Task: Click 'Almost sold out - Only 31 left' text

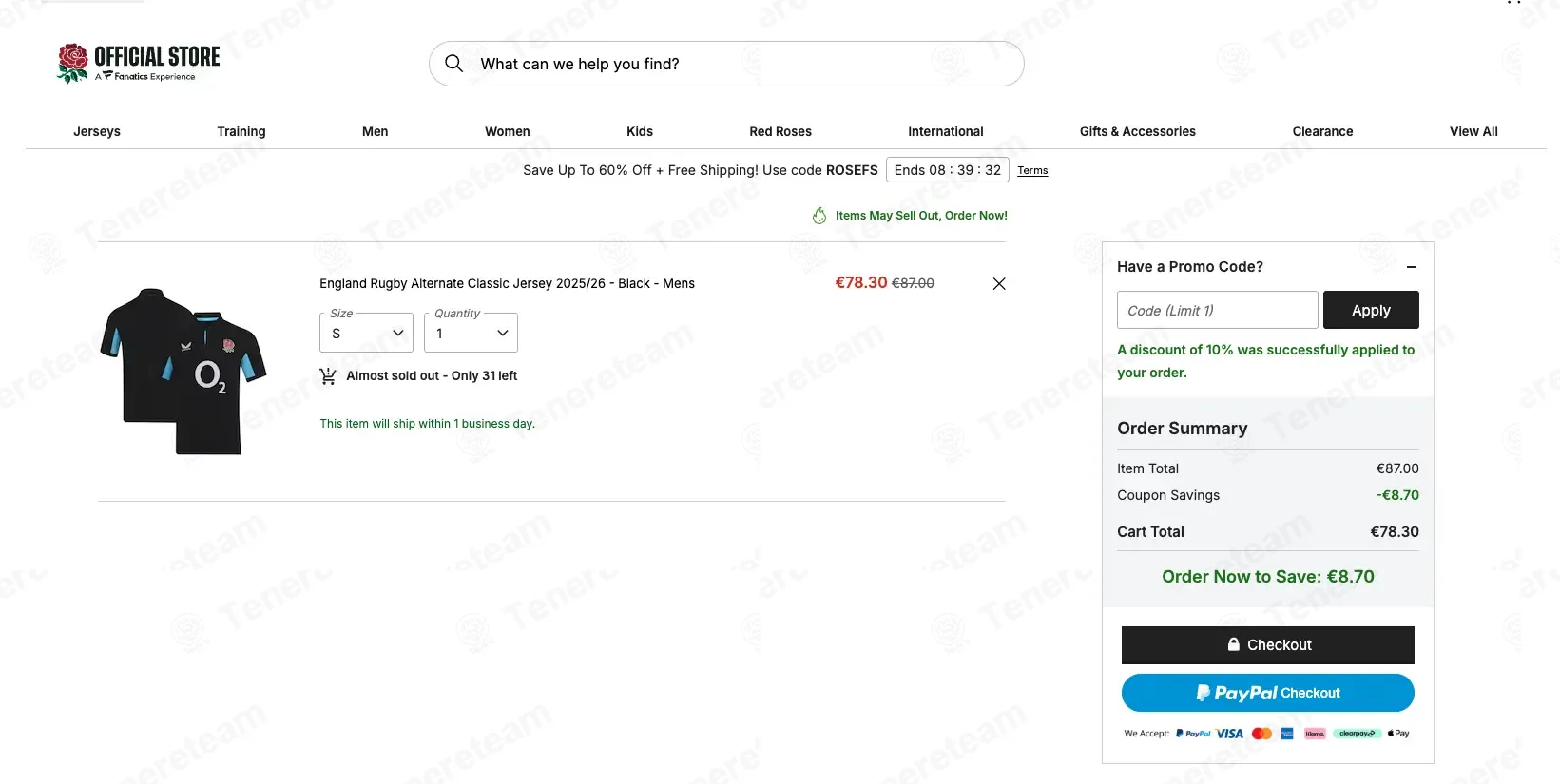Action: (432, 376)
